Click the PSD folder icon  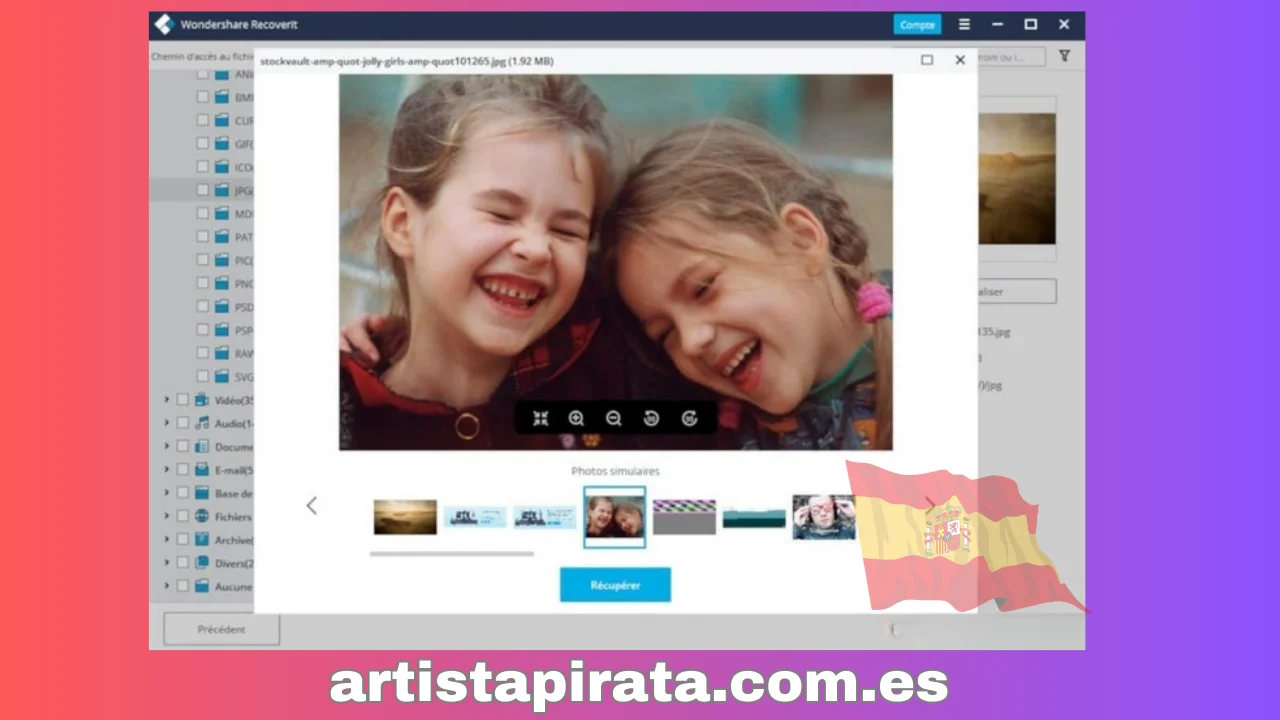coord(221,306)
